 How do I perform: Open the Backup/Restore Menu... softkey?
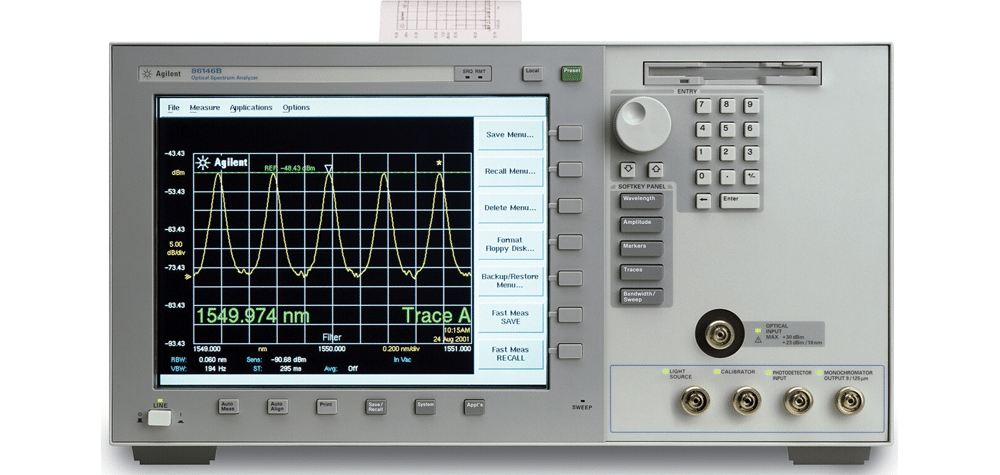[510, 281]
